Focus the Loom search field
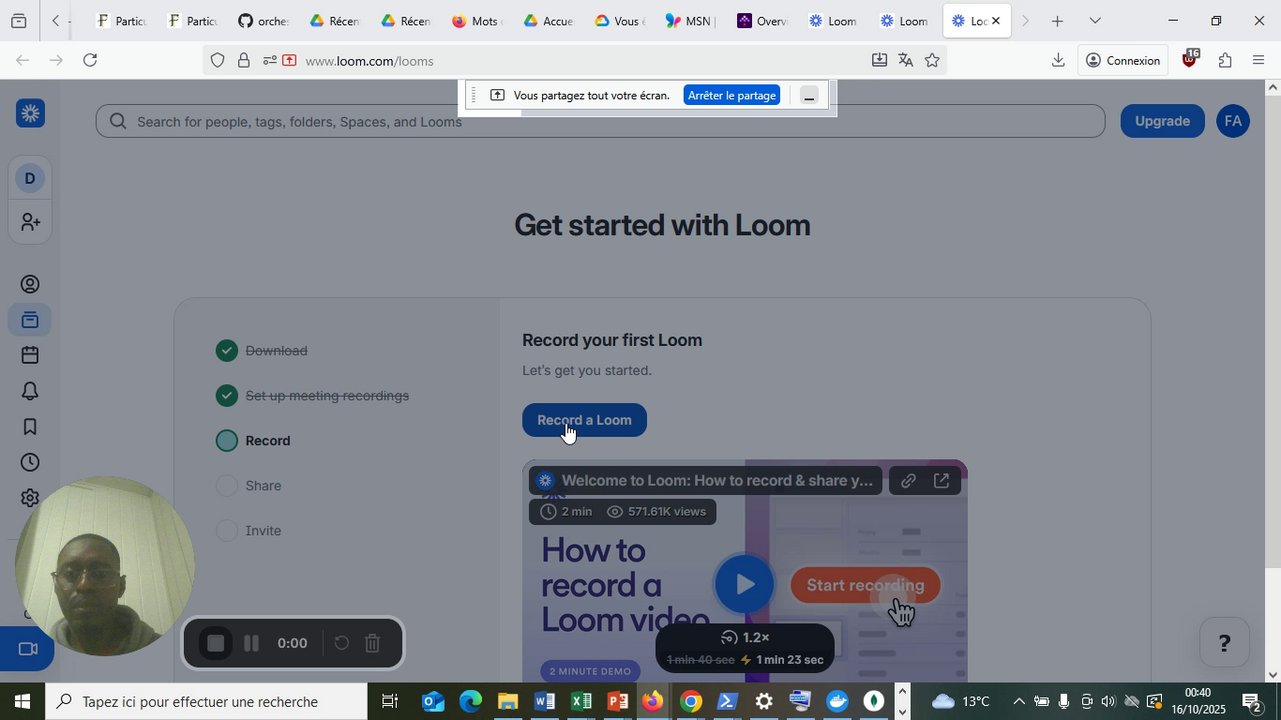Viewport: 1281px width, 720px height. 600,121
